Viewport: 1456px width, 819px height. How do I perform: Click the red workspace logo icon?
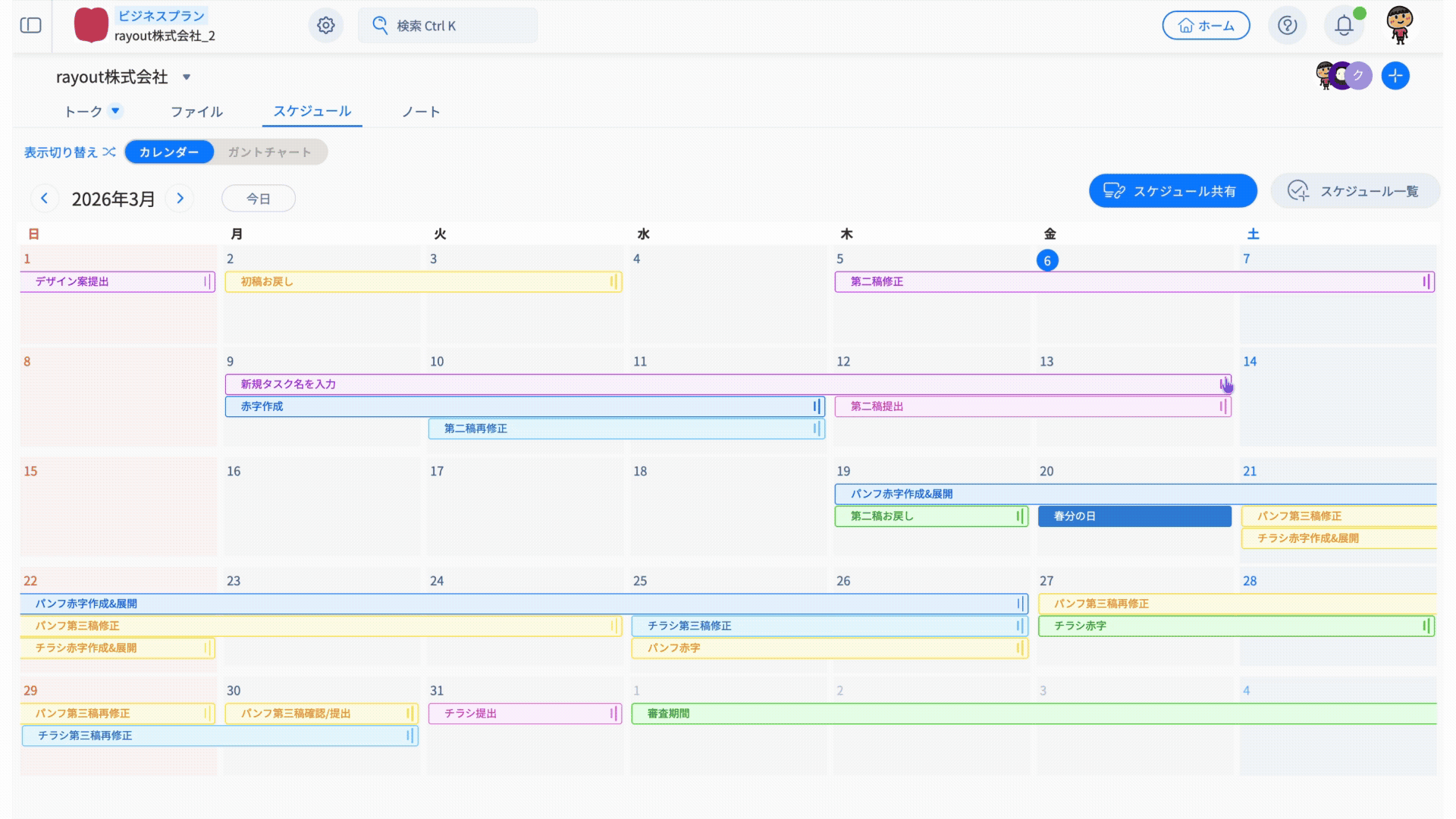pos(91,25)
